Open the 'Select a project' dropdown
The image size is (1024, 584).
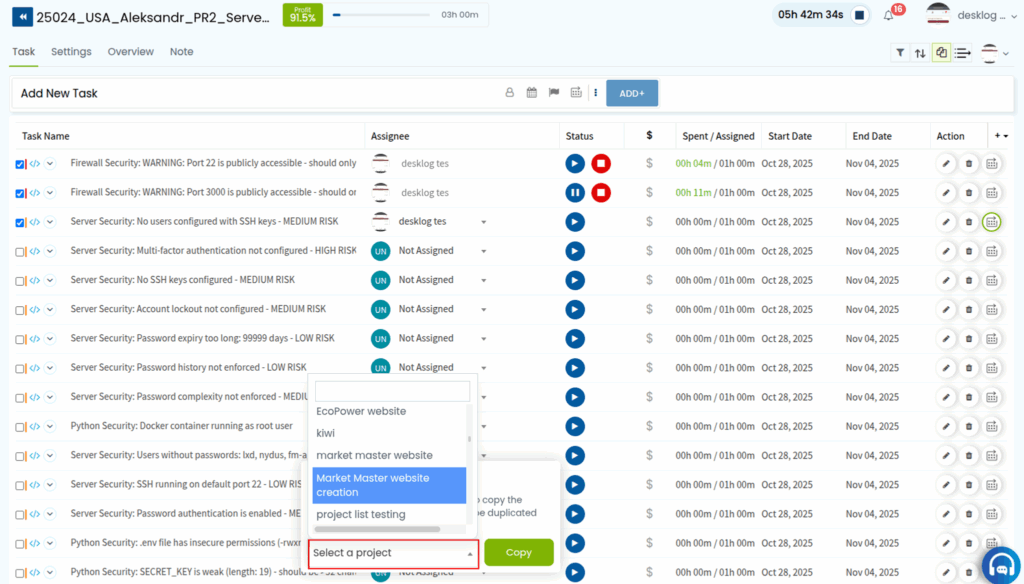point(393,553)
